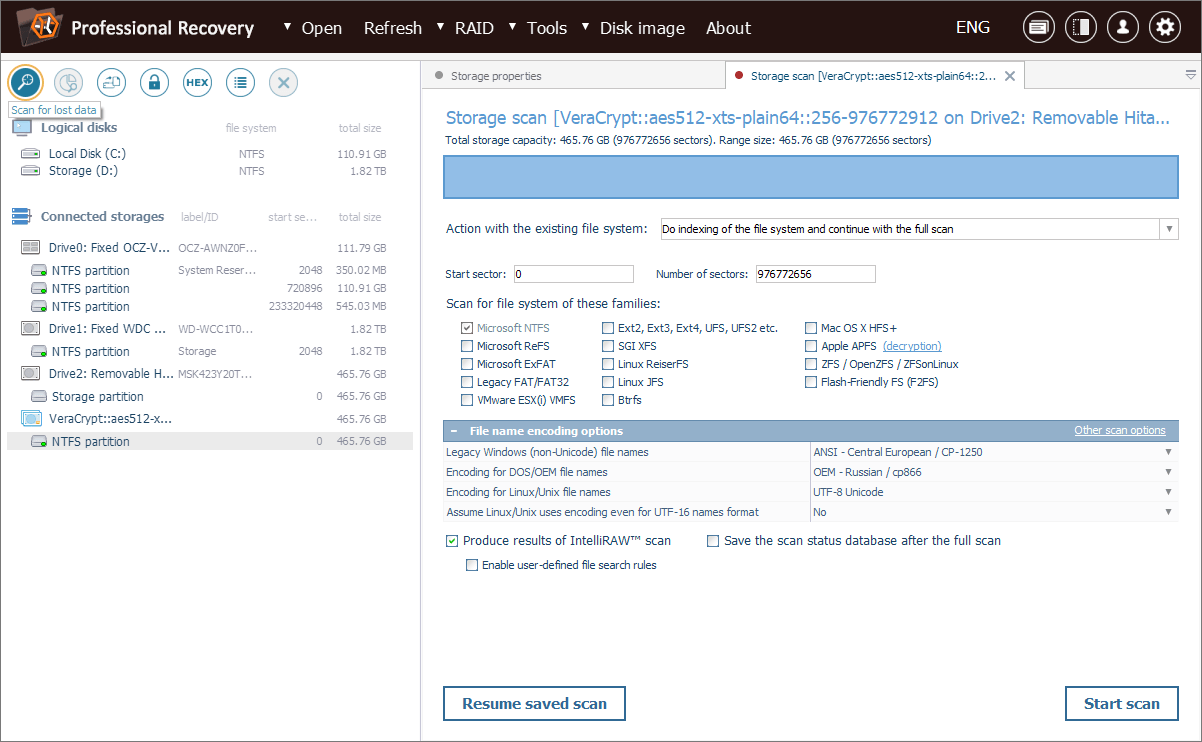
Task: Open the existing file system action dropdown
Action: [x=919, y=229]
